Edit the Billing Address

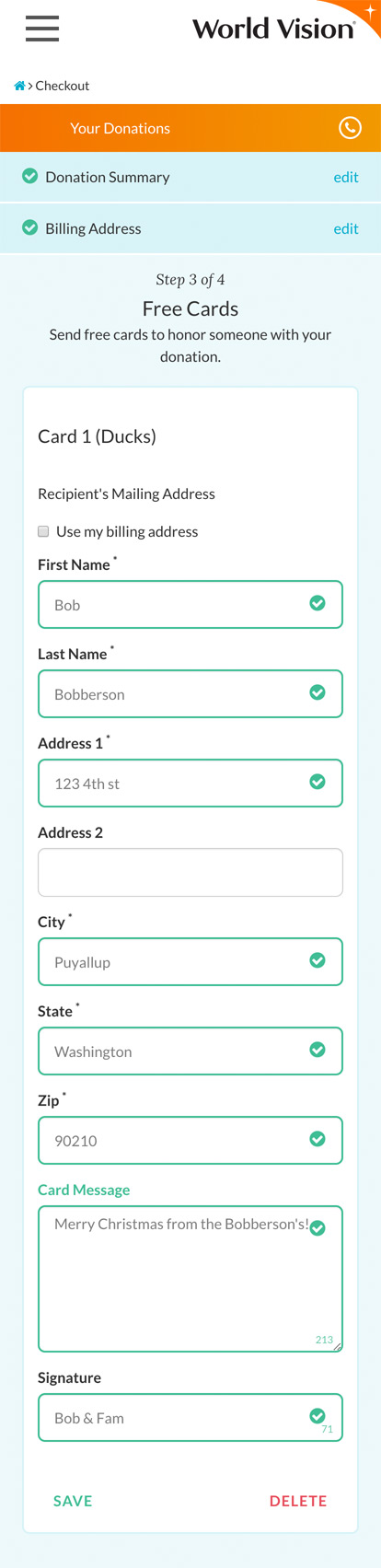tap(346, 228)
